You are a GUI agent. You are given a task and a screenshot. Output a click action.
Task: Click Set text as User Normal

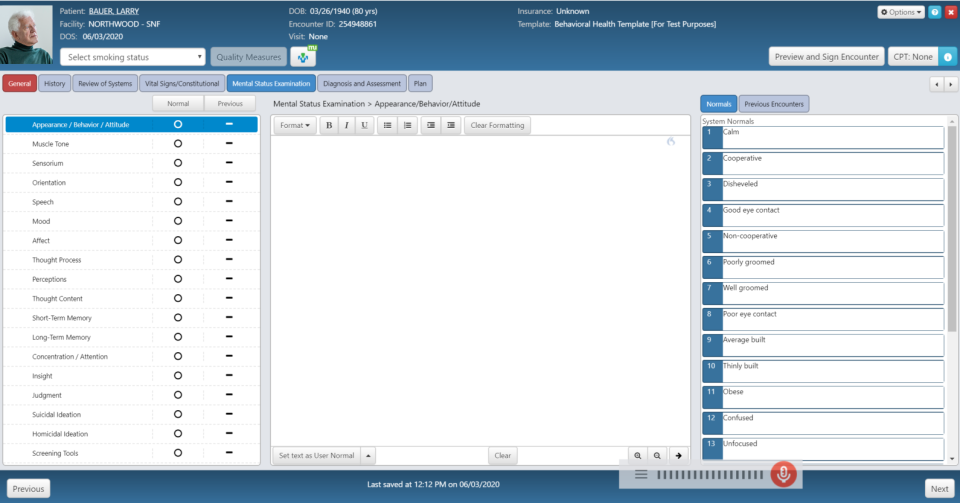pyautogui.click(x=317, y=455)
